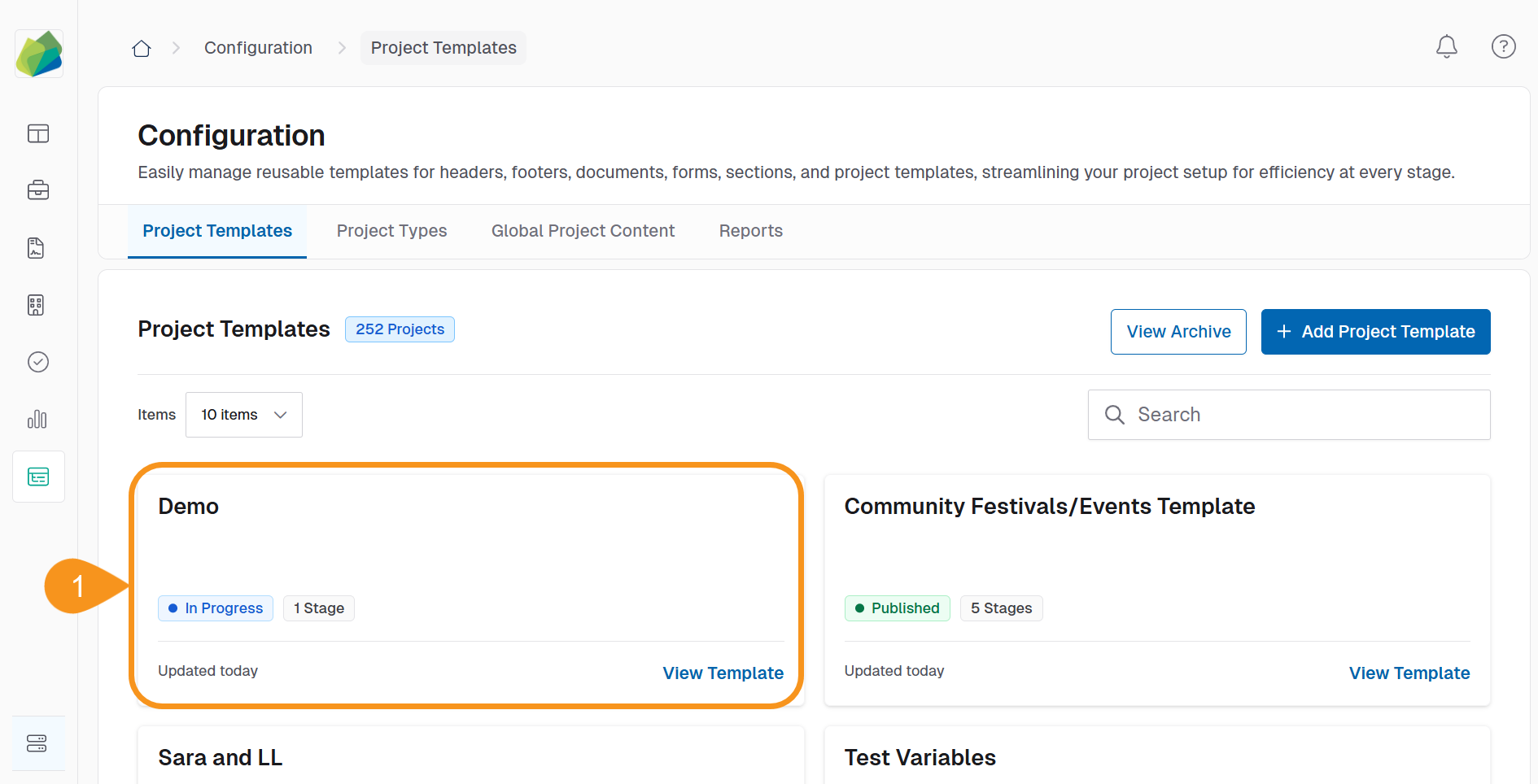Viewport: 1538px width, 784px height.
Task: Select the document/file icon in the sidebar
Action: point(36,248)
